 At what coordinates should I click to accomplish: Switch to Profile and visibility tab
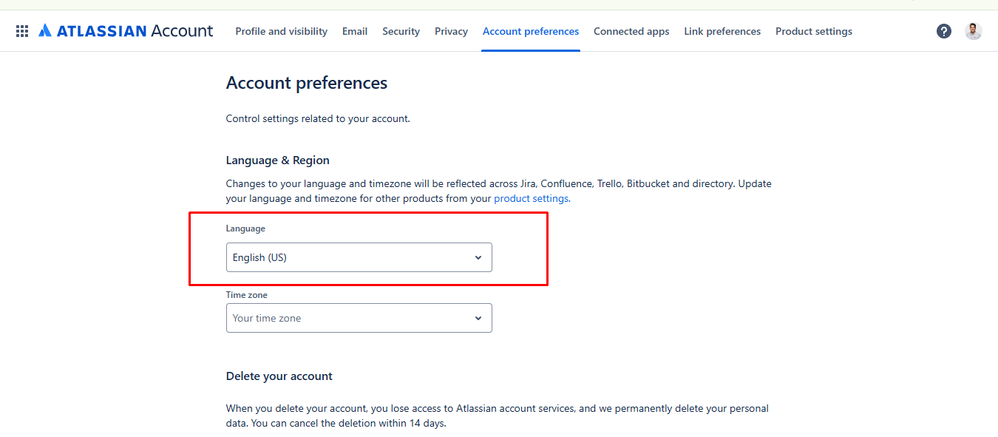click(281, 31)
